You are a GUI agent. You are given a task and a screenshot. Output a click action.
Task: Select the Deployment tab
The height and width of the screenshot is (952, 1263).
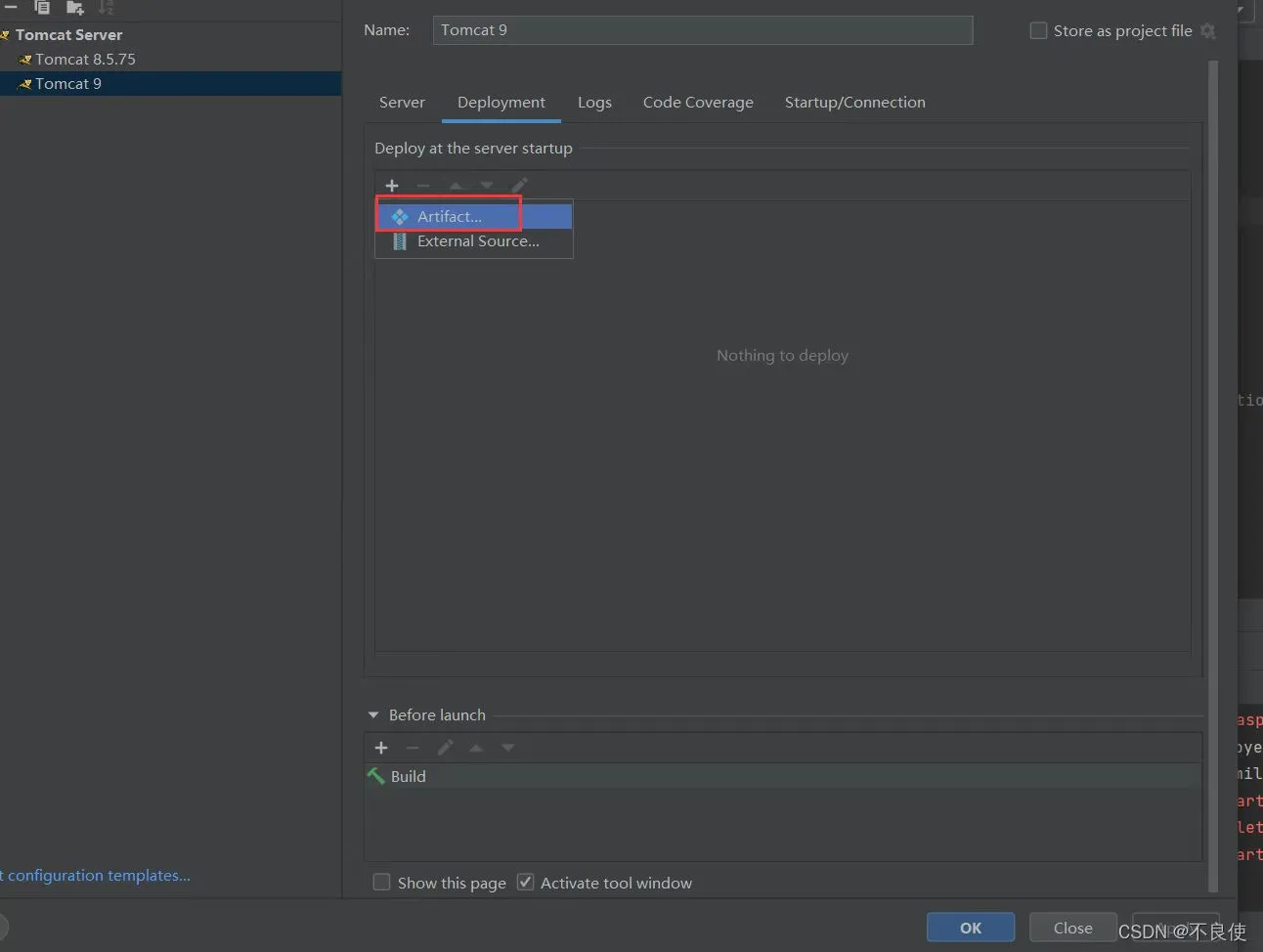[x=501, y=103]
